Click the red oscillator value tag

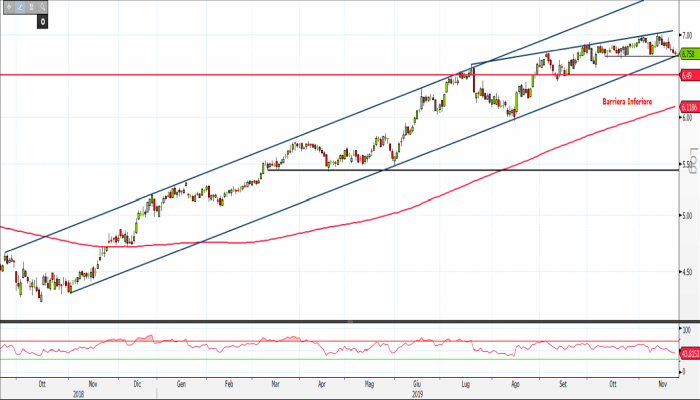688,353
